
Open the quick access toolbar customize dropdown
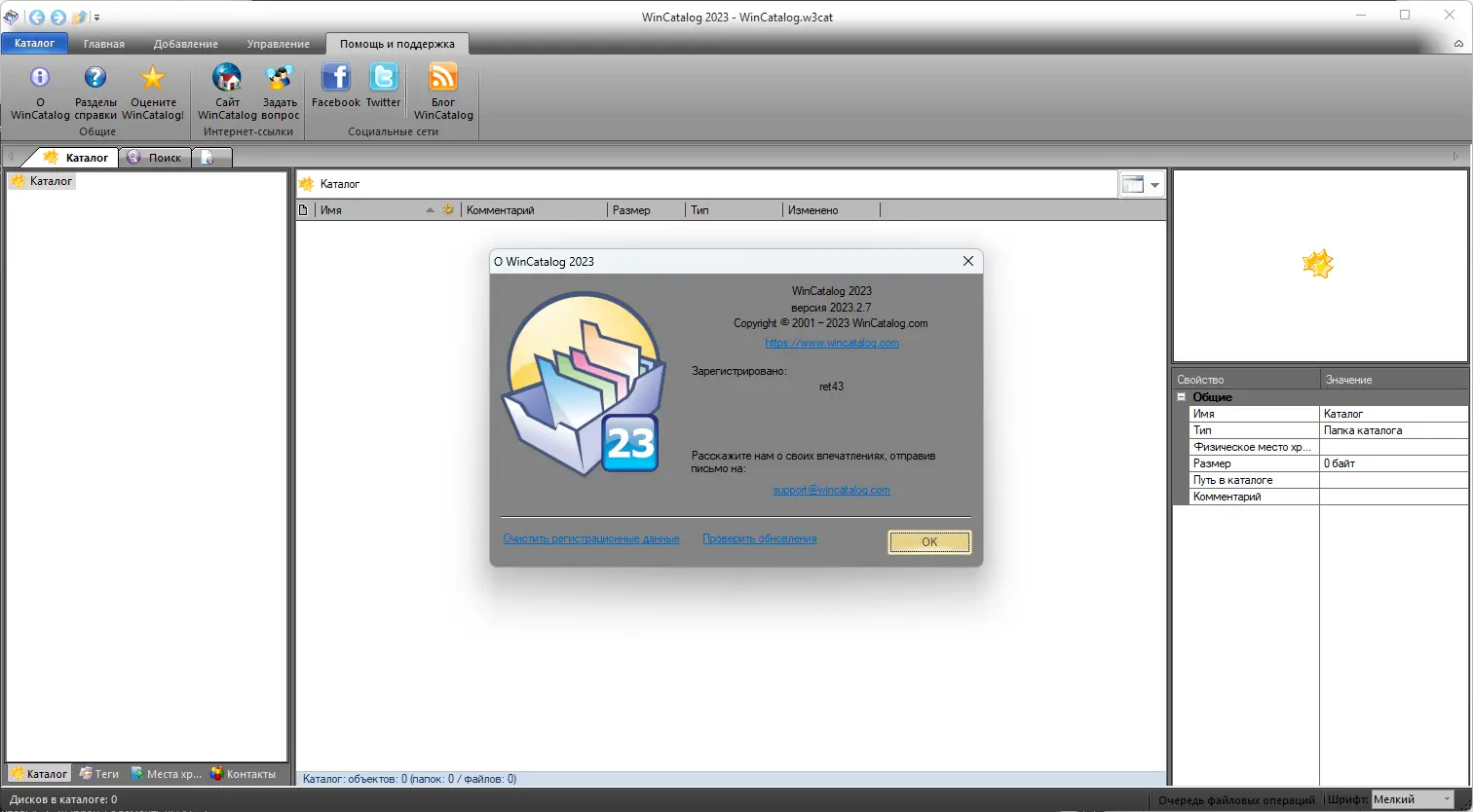(x=96, y=17)
